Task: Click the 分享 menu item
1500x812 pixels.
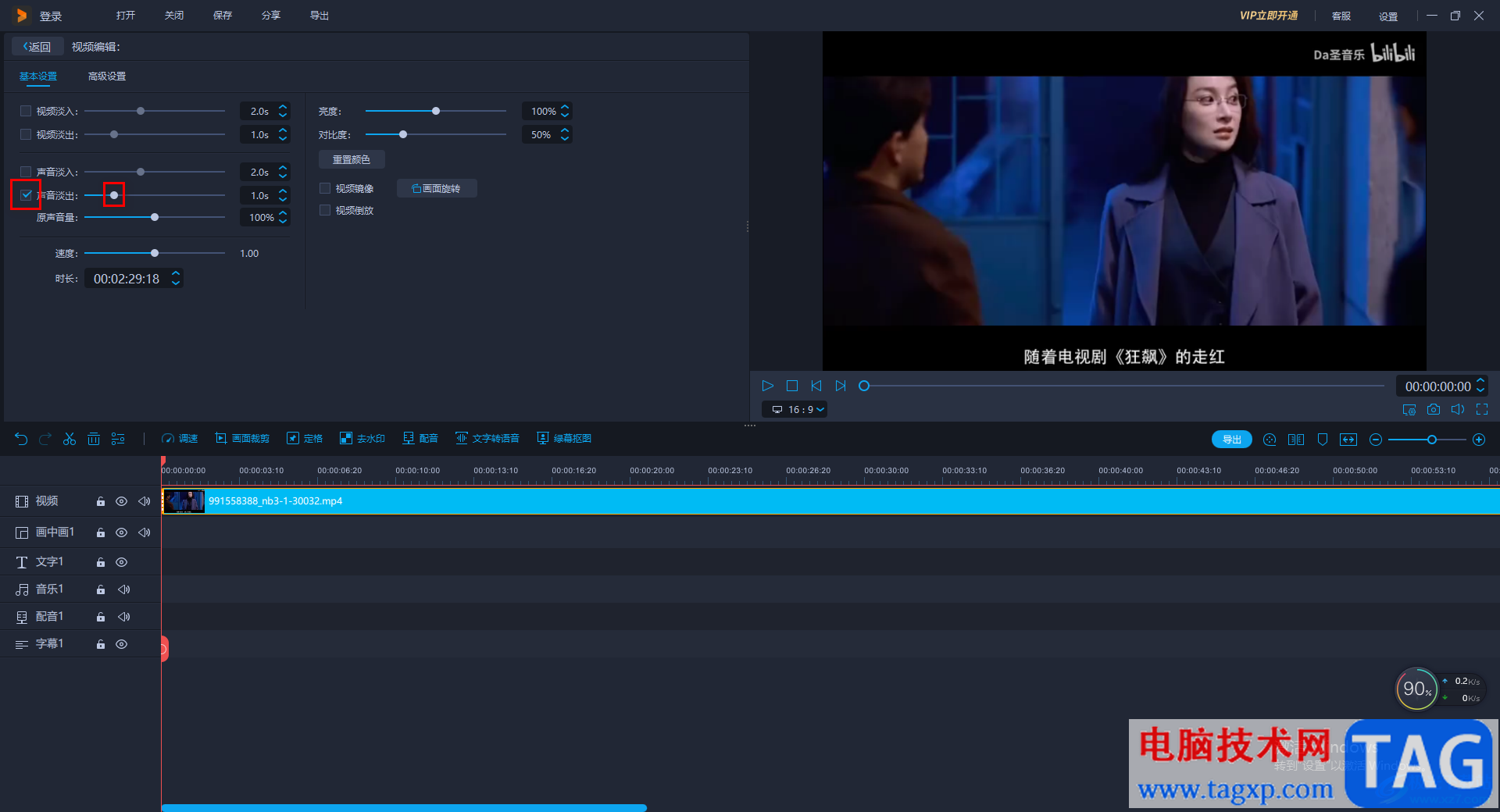Action: point(271,16)
